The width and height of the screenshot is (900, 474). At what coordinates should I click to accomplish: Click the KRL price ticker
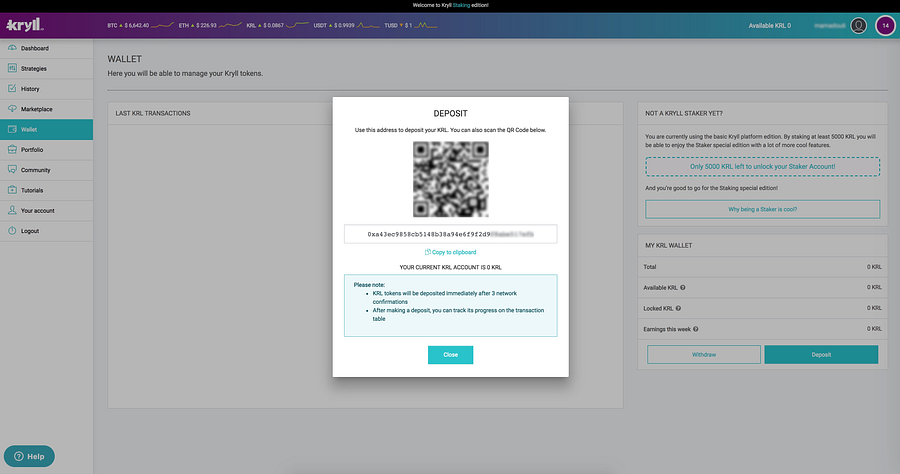277,25
